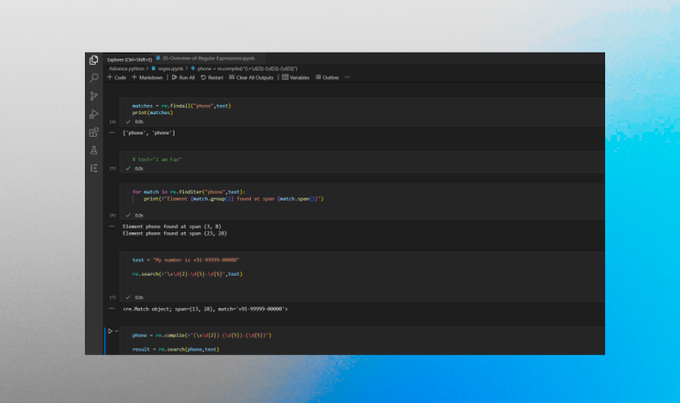
Task: Place cursor in 'text = "My number is' line
Action: tap(186, 260)
